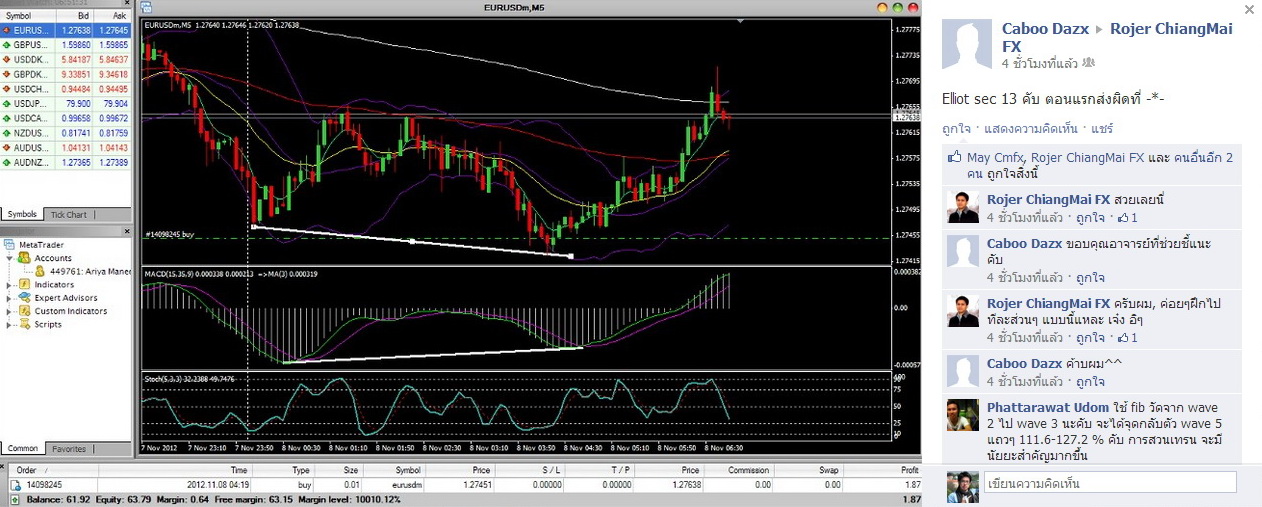Screen dimensions: 1262x507
Task: Click the Custom Indicators icon in Navigator
Action: click(x=27, y=311)
